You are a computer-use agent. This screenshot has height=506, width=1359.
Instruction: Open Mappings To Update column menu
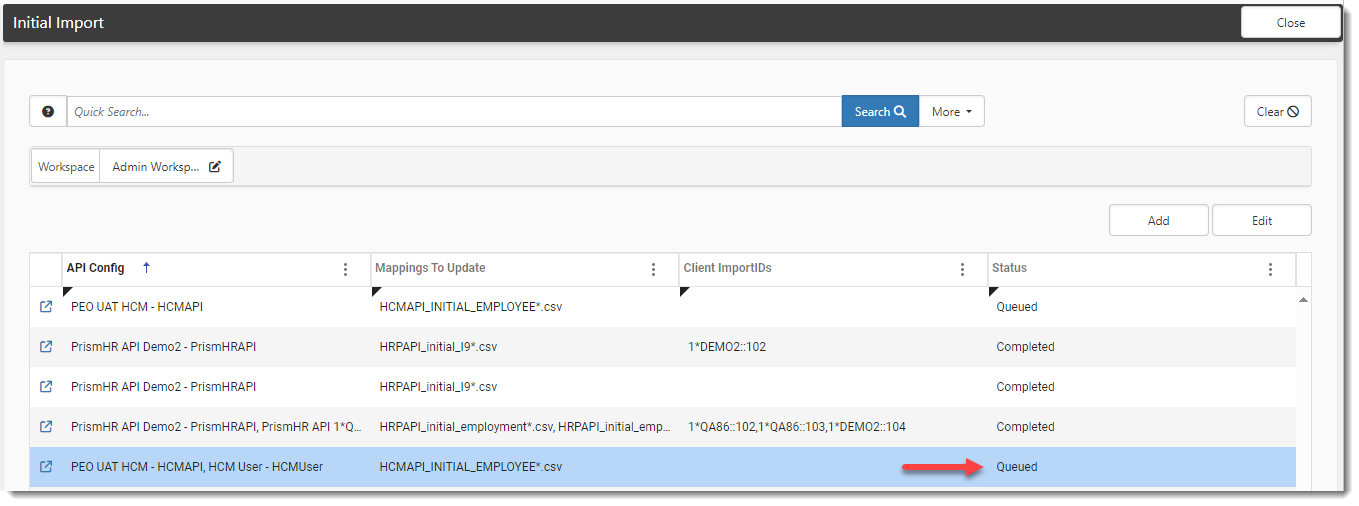coord(654,269)
